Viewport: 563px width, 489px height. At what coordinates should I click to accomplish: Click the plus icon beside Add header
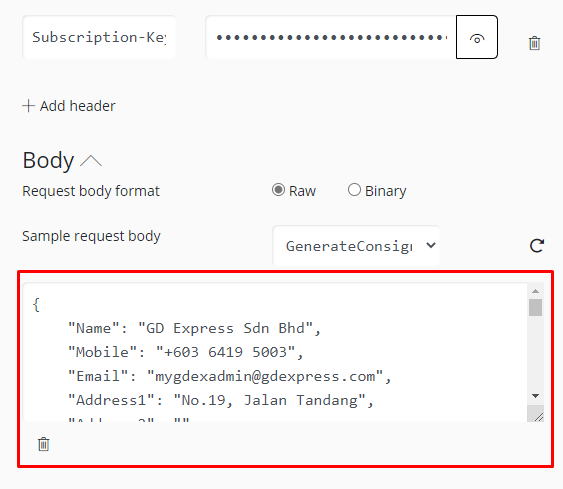pos(28,106)
